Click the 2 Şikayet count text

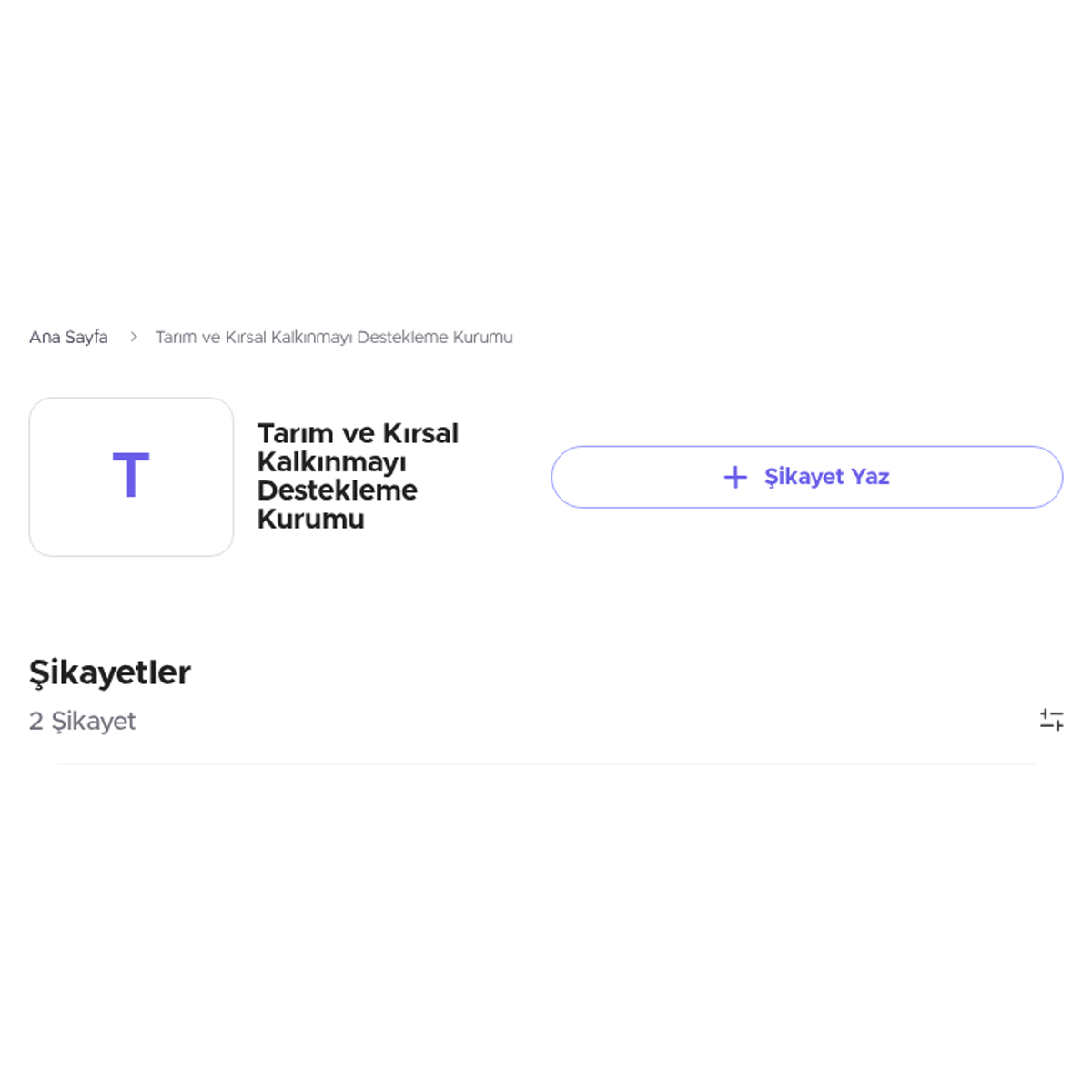[x=82, y=721]
